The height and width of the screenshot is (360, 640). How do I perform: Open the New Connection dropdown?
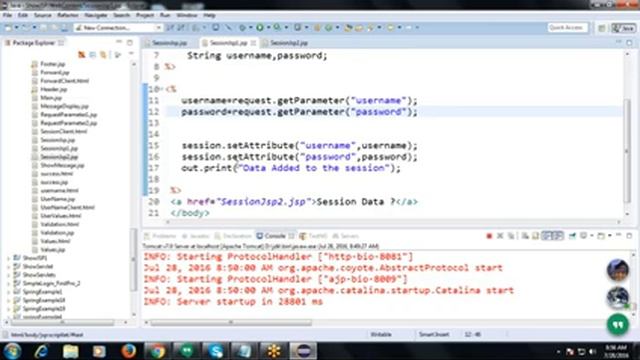[x=158, y=28]
